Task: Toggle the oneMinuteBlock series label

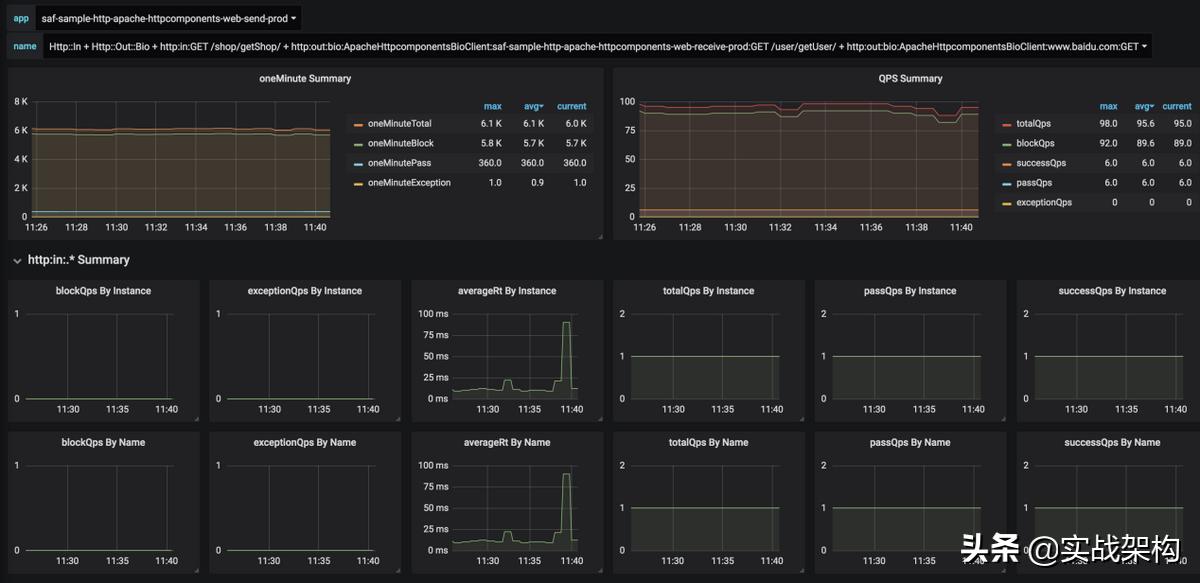Action: point(401,144)
